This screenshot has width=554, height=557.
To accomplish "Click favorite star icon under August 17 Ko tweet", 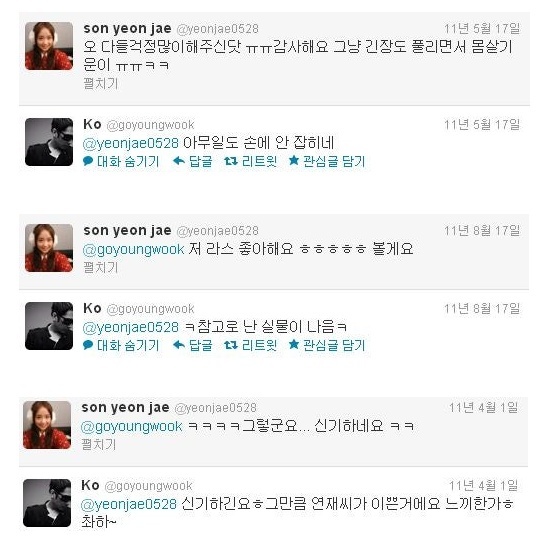I will 294,345.
